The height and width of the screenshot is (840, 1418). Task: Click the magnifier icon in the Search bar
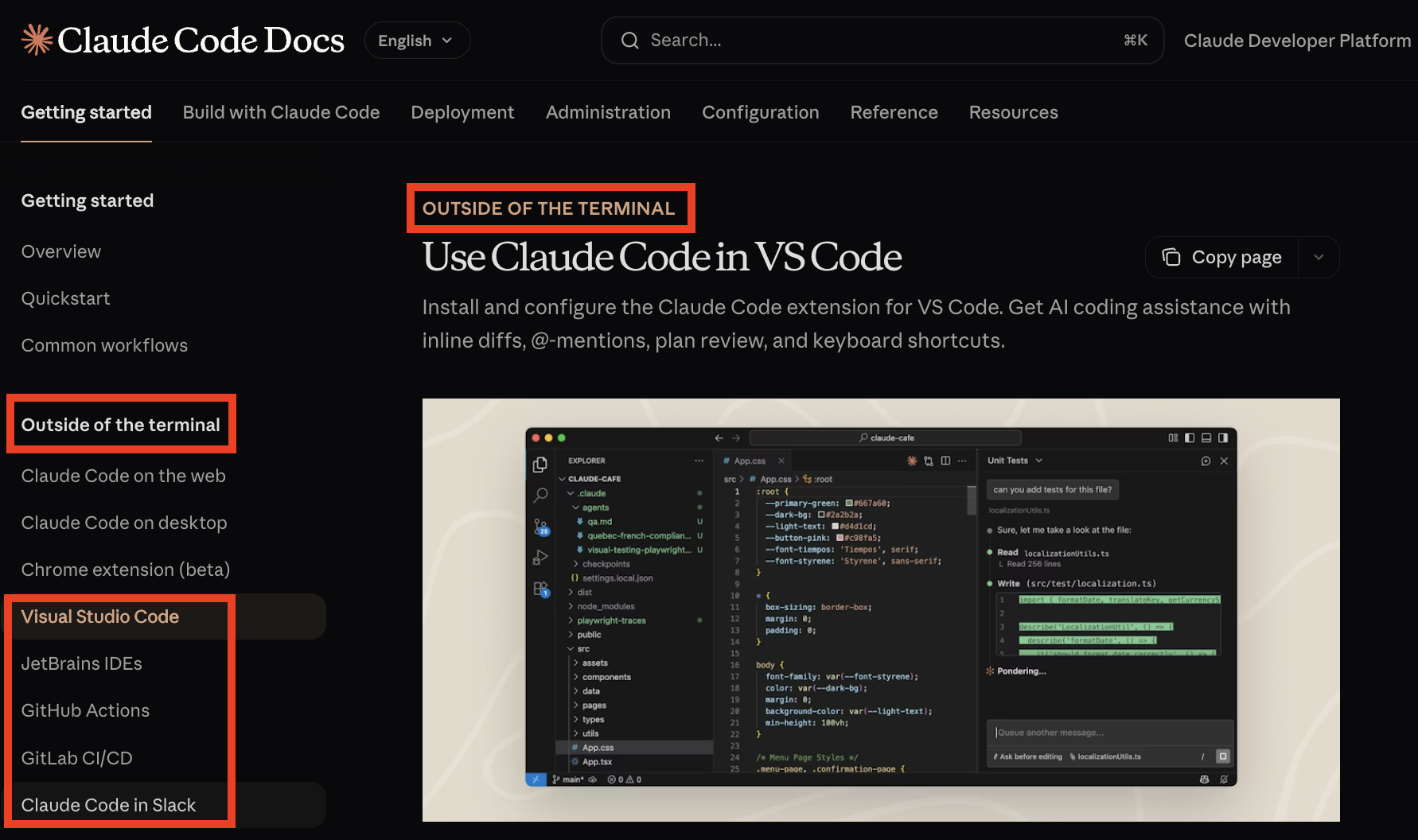click(629, 41)
